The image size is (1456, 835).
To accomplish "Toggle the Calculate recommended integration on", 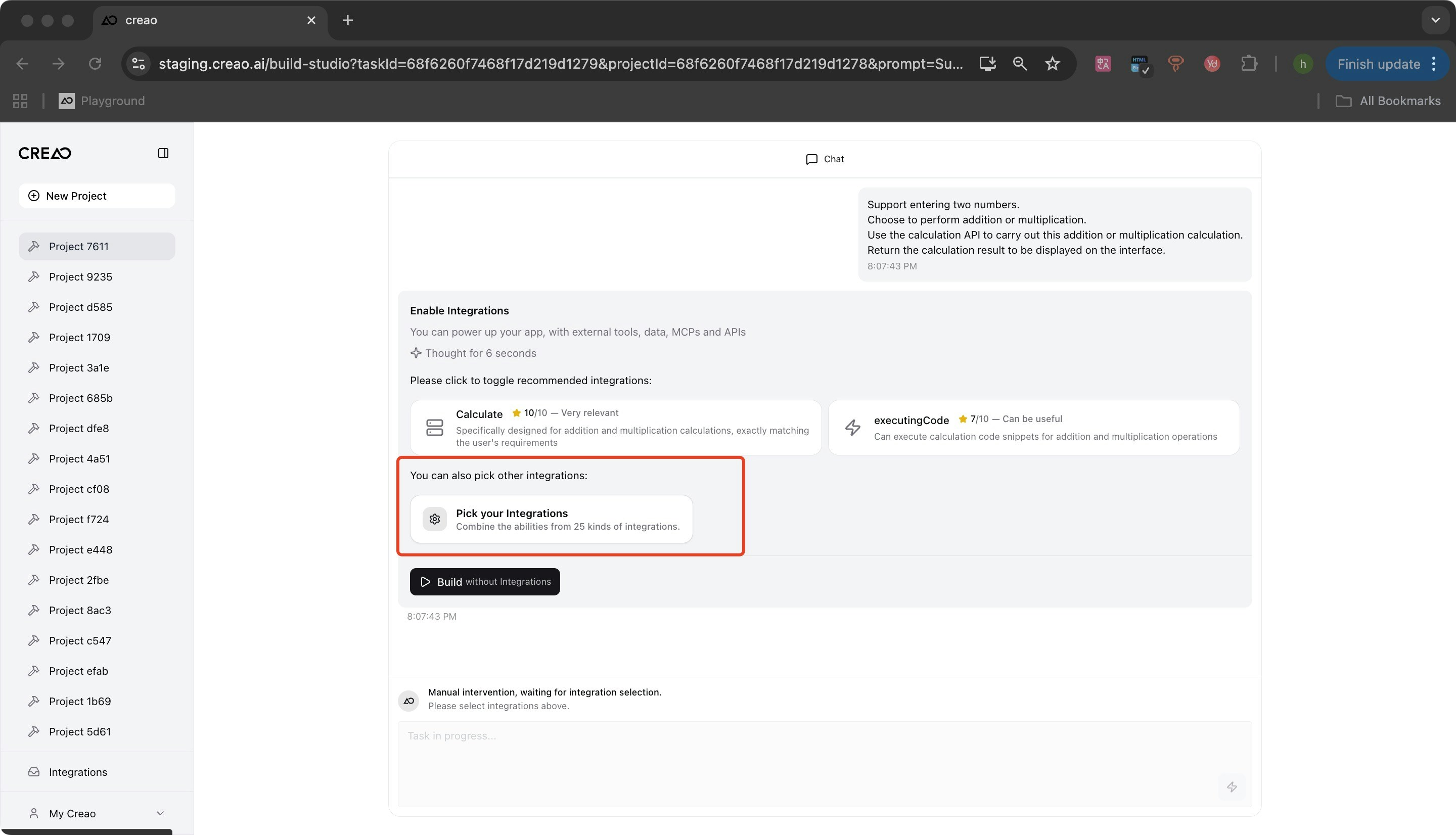I will click(x=615, y=427).
